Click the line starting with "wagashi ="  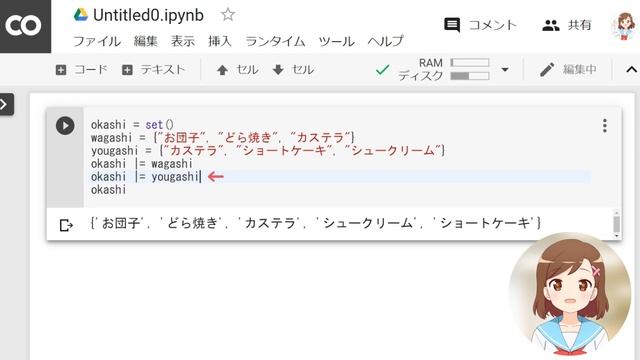coord(222,138)
